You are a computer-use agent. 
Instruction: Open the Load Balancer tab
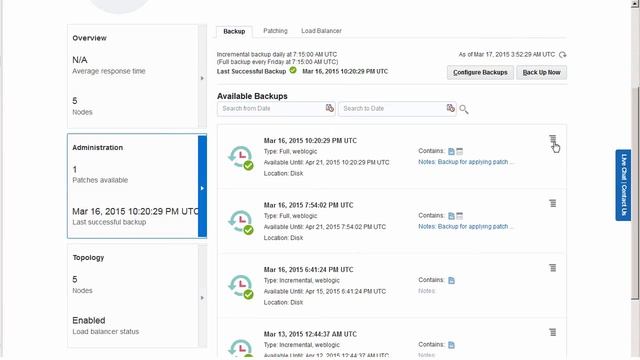tap(321, 31)
